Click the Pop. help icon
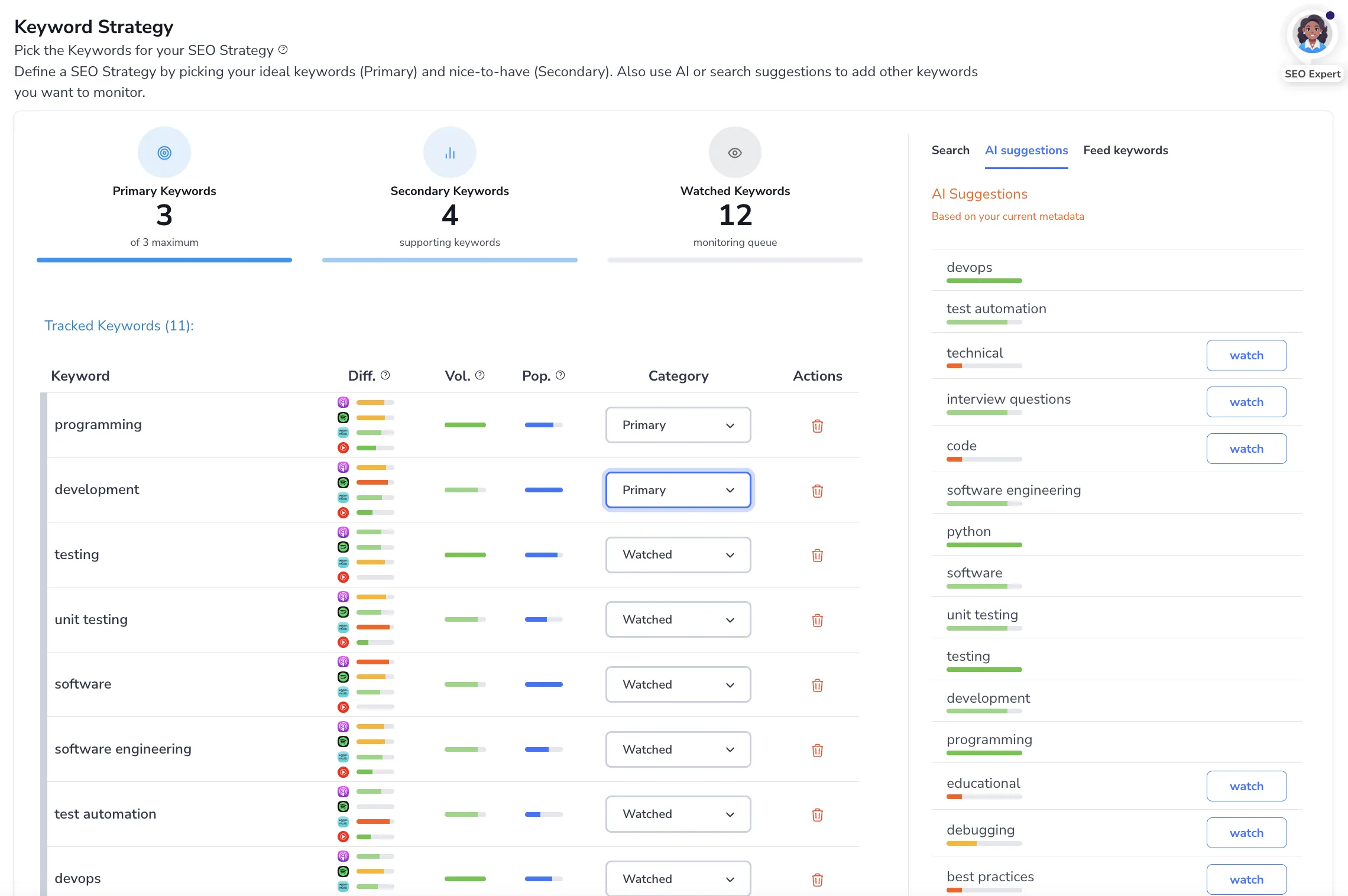The image size is (1348, 896). pos(560,375)
